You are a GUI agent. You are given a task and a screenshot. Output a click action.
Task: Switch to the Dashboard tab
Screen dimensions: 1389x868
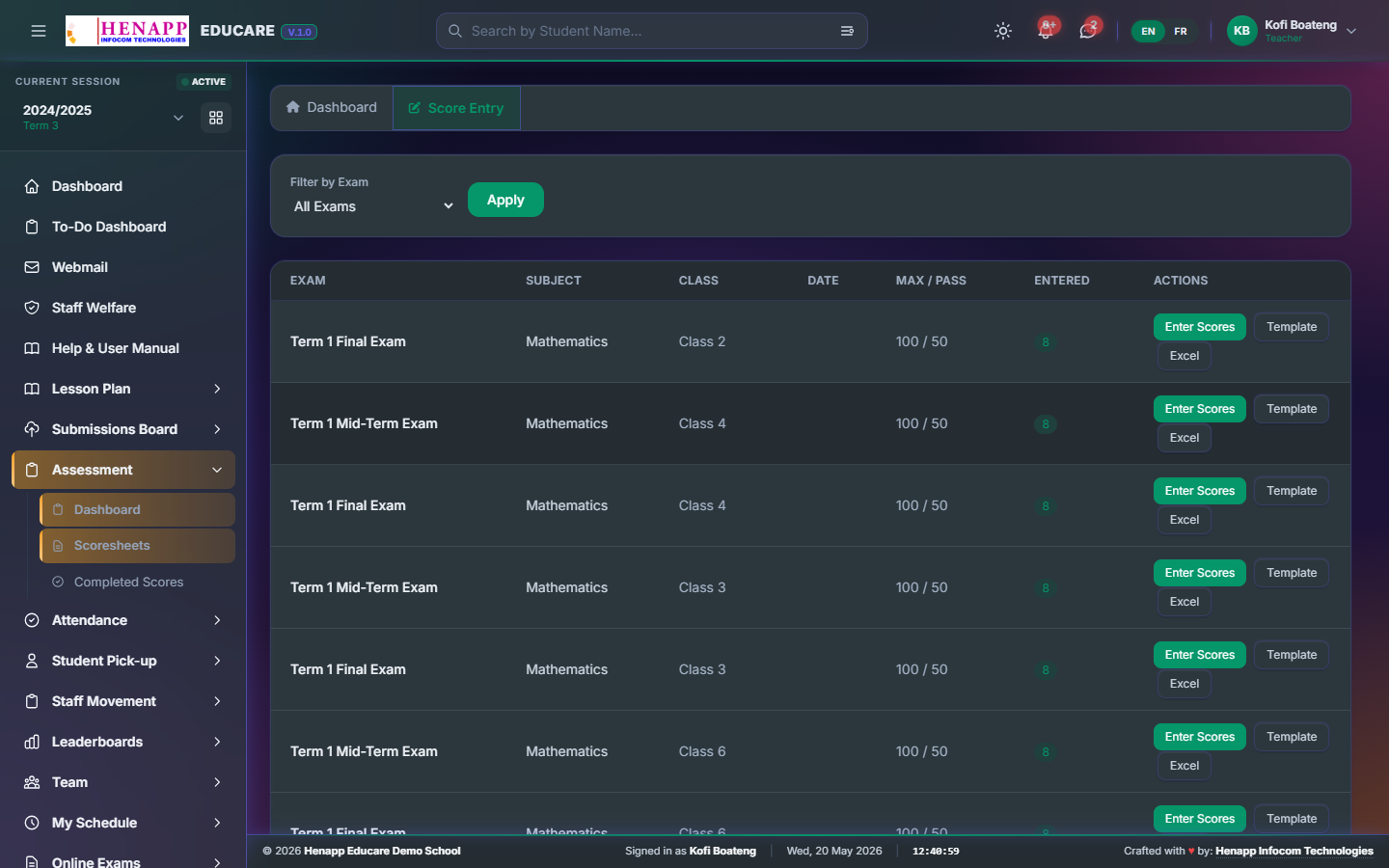pyautogui.click(x=332, y=108)
